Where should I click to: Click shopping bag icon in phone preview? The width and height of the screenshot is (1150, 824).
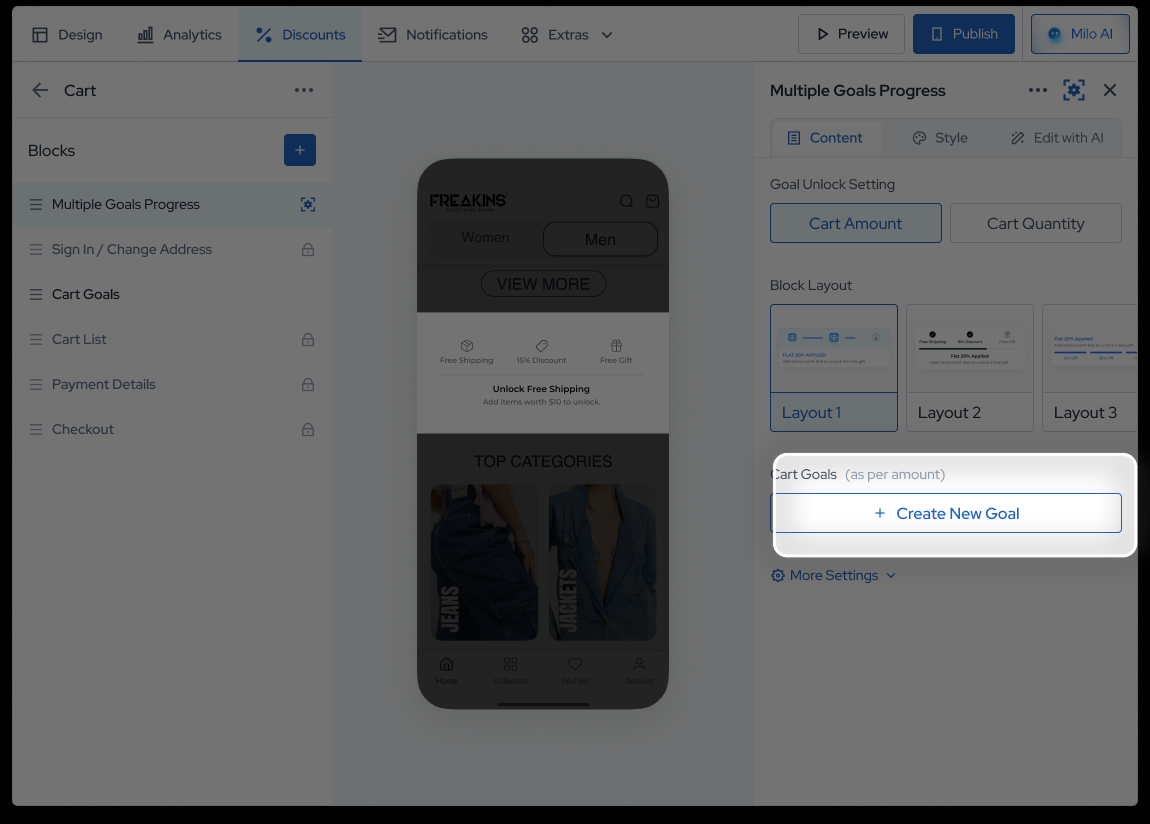[652, 201]
